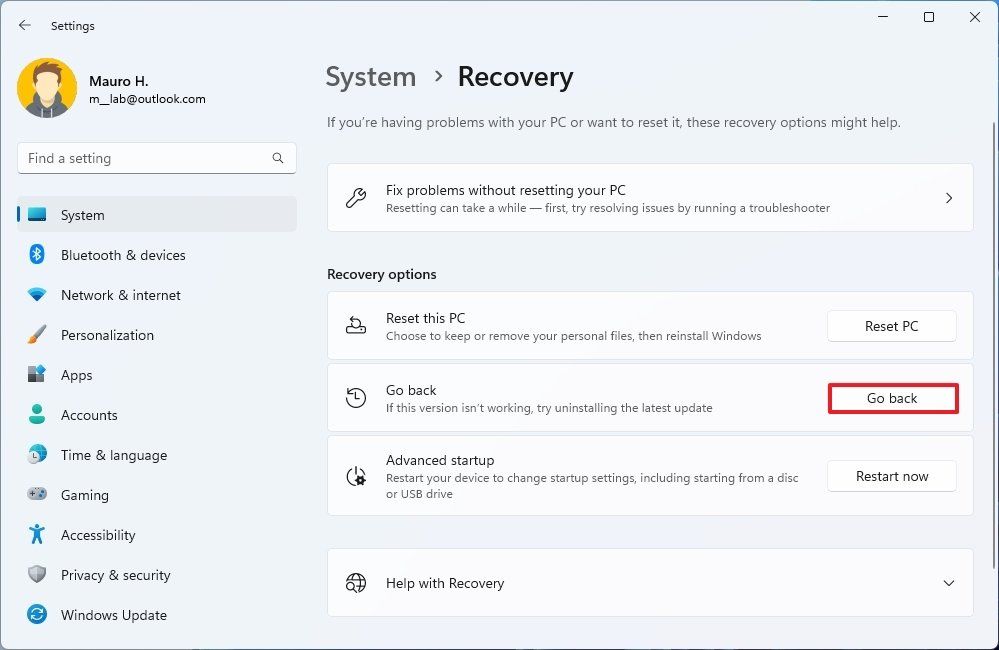Select the Gaming Xbox icon

click(x=36, y=495)
